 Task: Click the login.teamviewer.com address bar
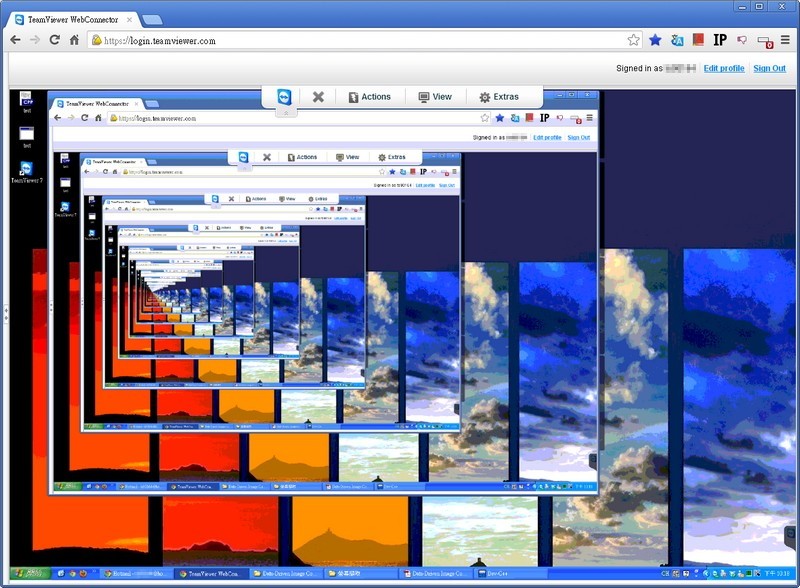[x=350, y=40]
